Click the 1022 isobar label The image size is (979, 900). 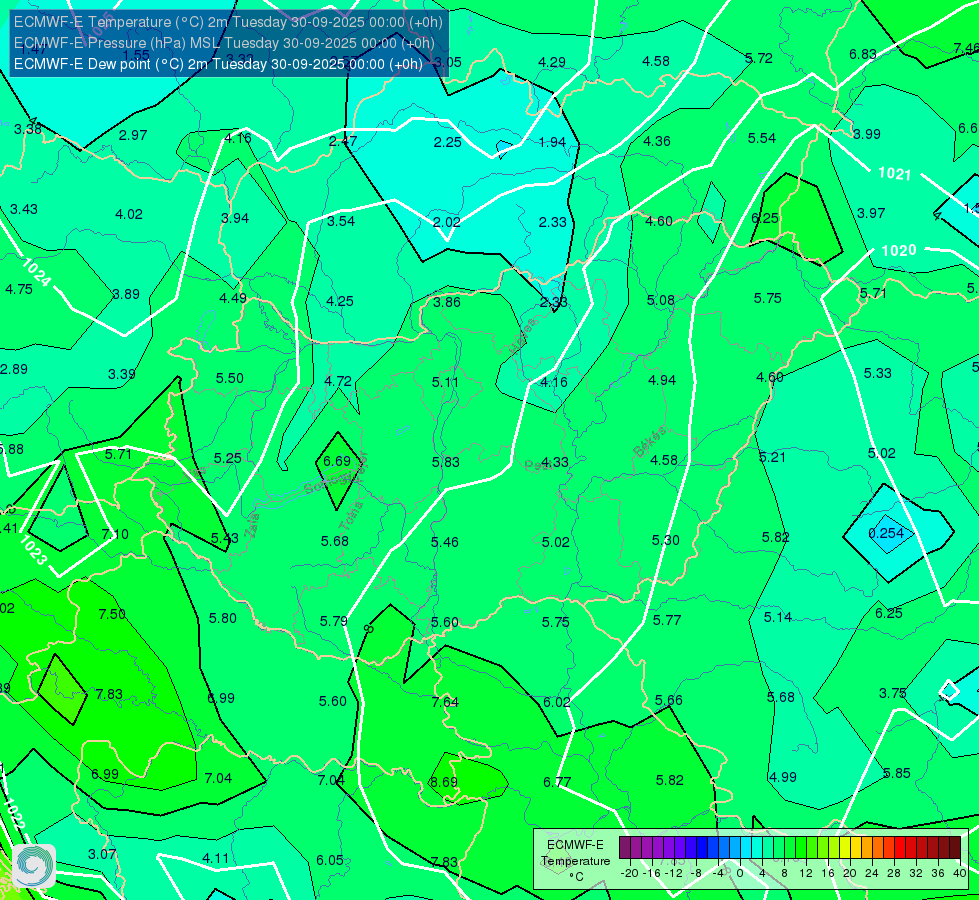click(14, 814)
